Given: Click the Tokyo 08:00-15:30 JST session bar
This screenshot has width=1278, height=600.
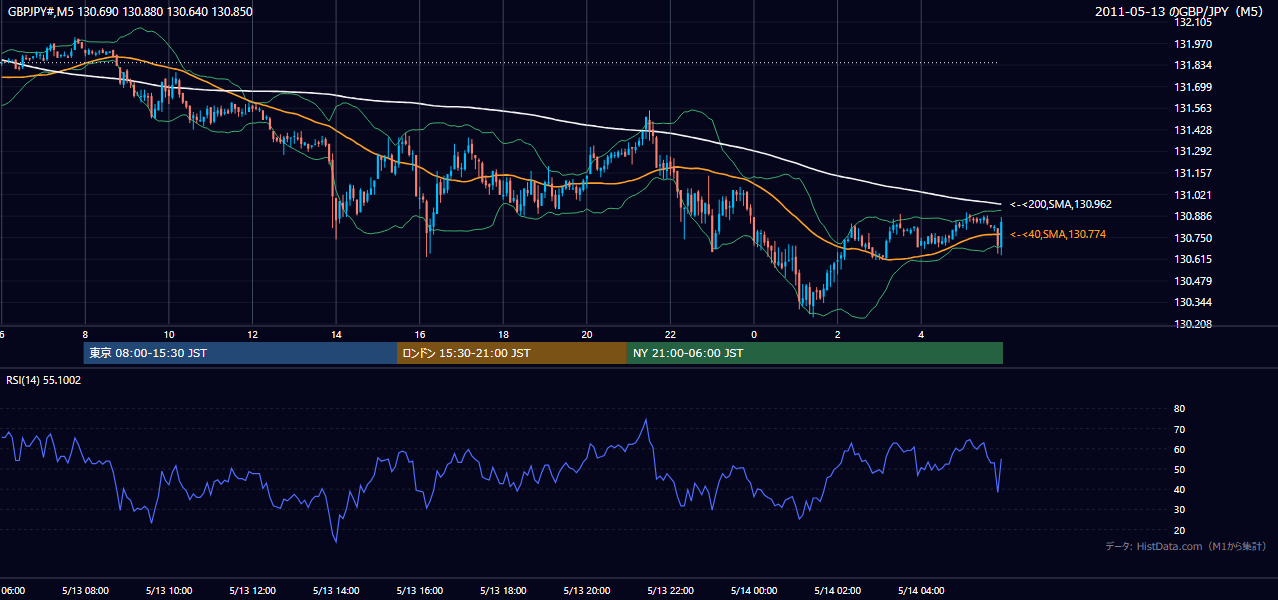Looking at the screenshot, I should tap(240, 353).
